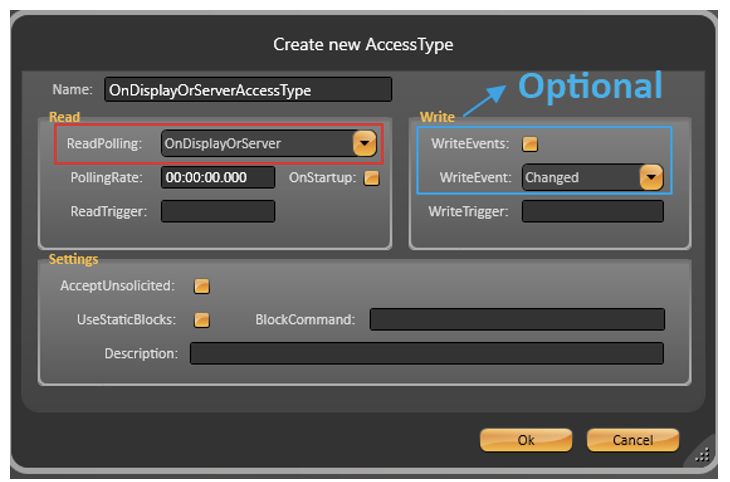Click the BlockCommand text field
Viewport: 730px width, 482px height.
click(516, 320)
